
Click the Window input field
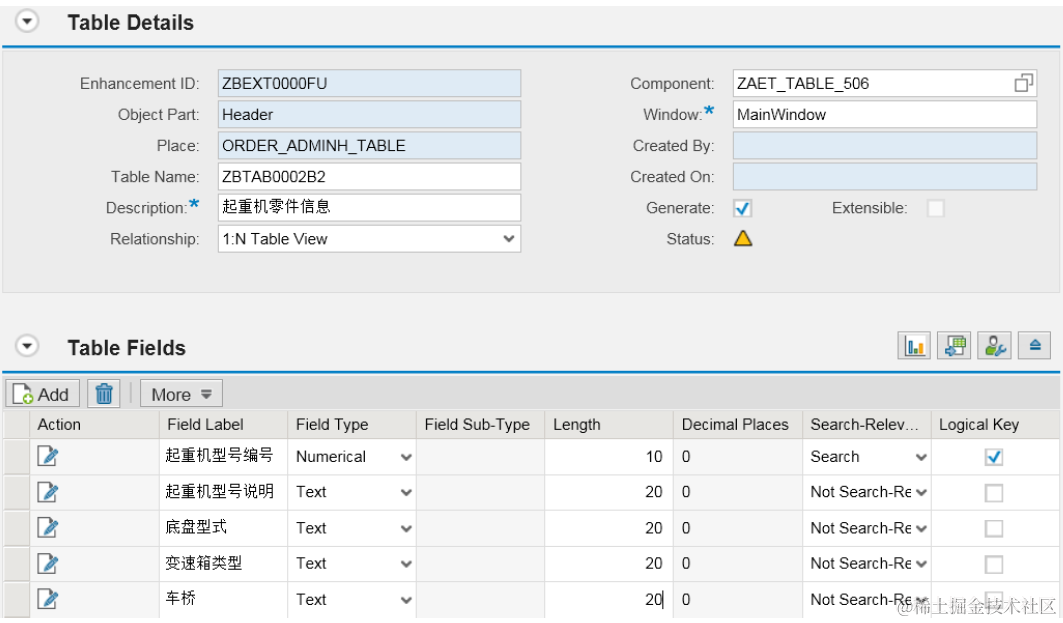coord(885,115)
